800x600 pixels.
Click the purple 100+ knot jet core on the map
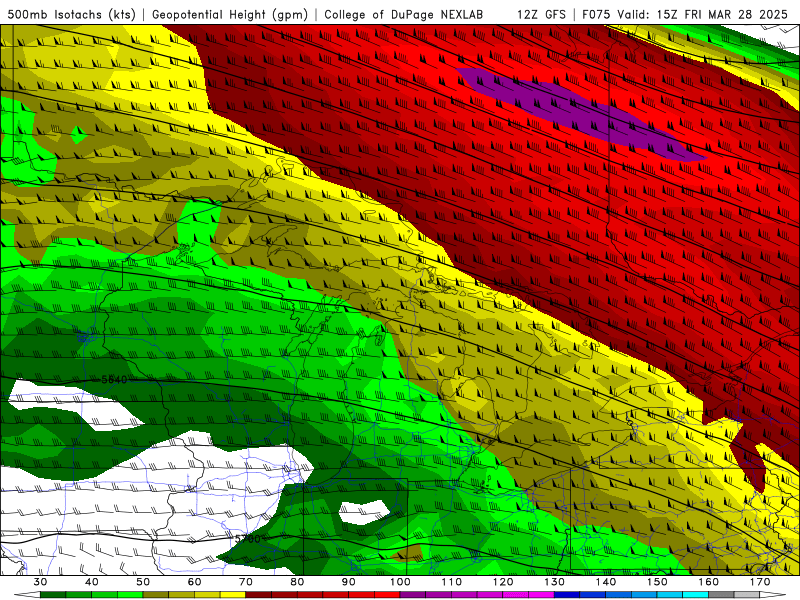point(582,113)
